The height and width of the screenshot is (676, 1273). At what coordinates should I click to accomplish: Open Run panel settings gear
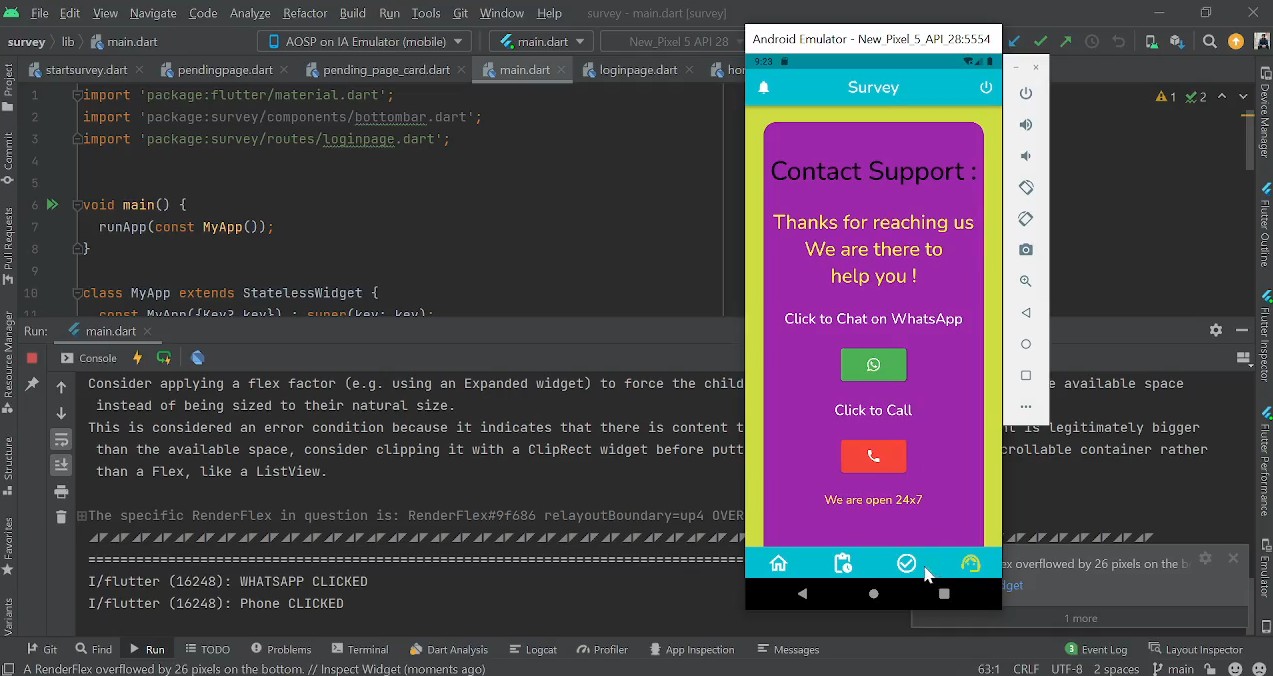point(1216,330)
